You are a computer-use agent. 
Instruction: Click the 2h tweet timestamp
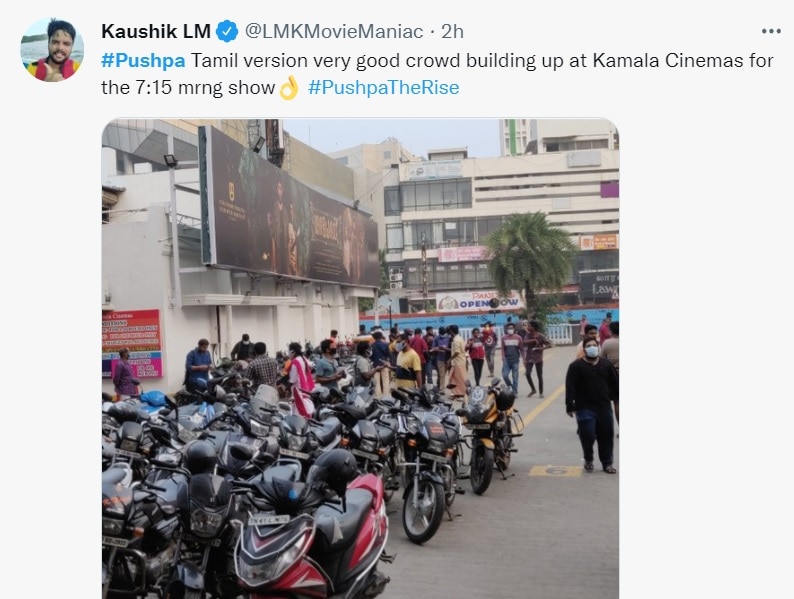(452, 31)
